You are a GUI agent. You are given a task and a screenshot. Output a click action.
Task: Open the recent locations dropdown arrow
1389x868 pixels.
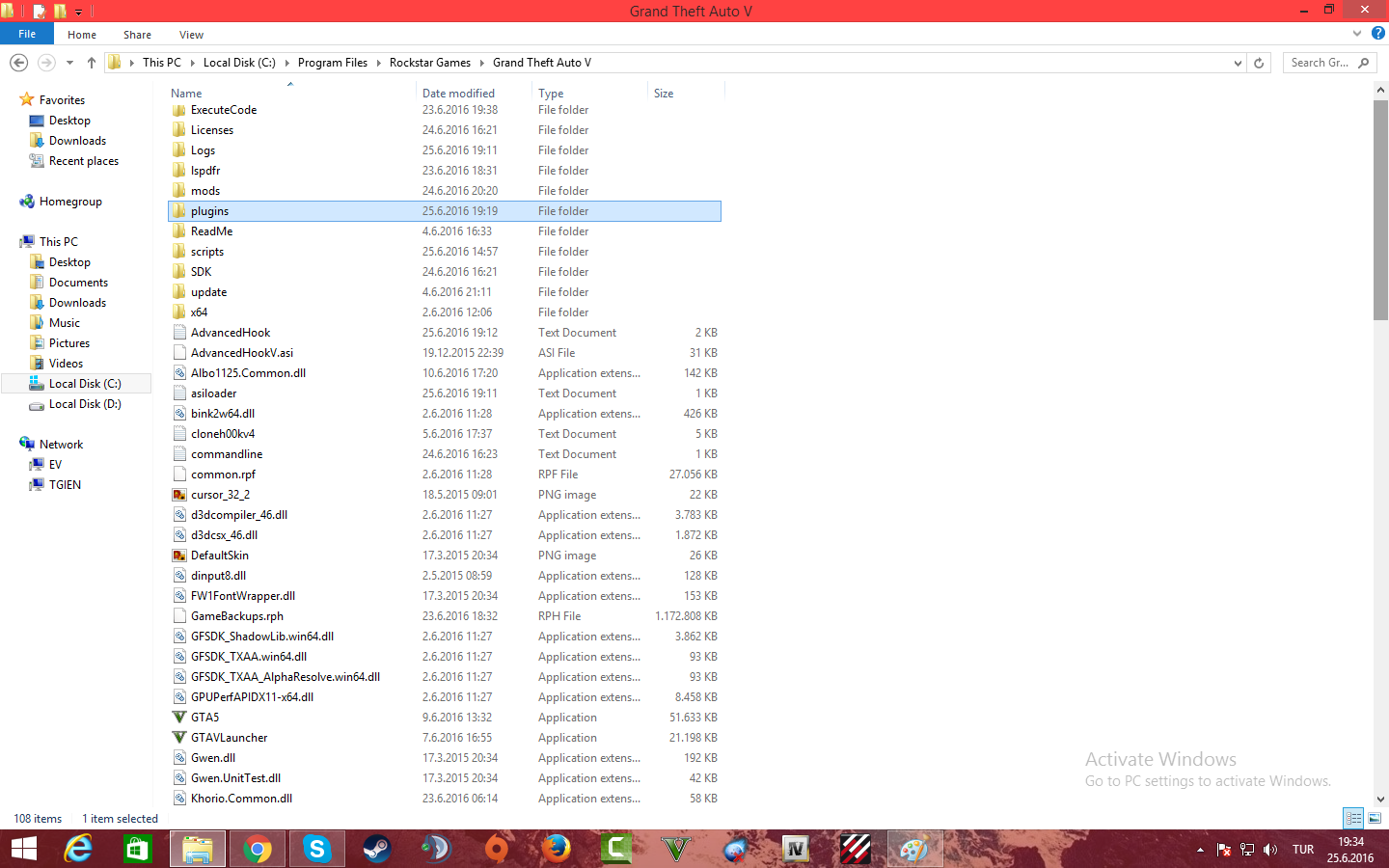coord(69,63)
